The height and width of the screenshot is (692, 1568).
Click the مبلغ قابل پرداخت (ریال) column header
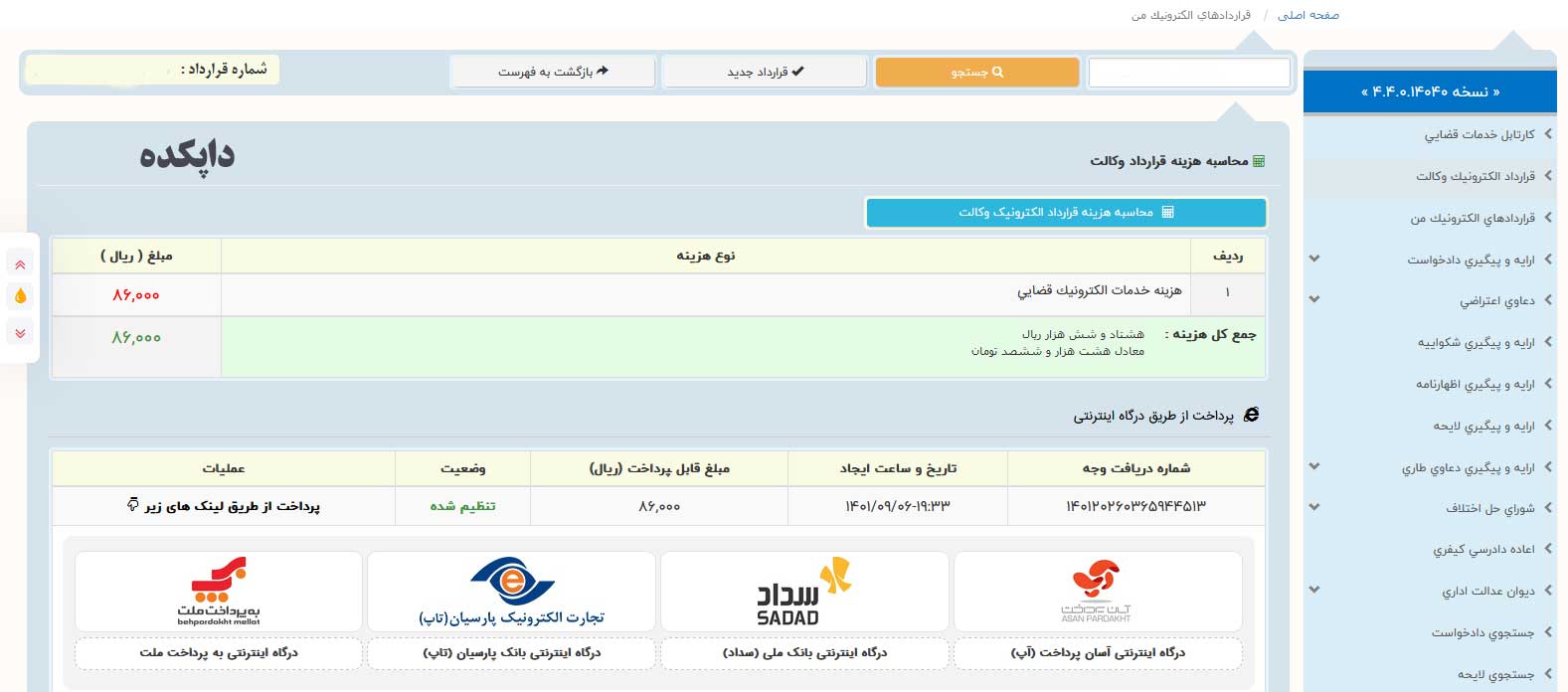[x=659, y=468]
